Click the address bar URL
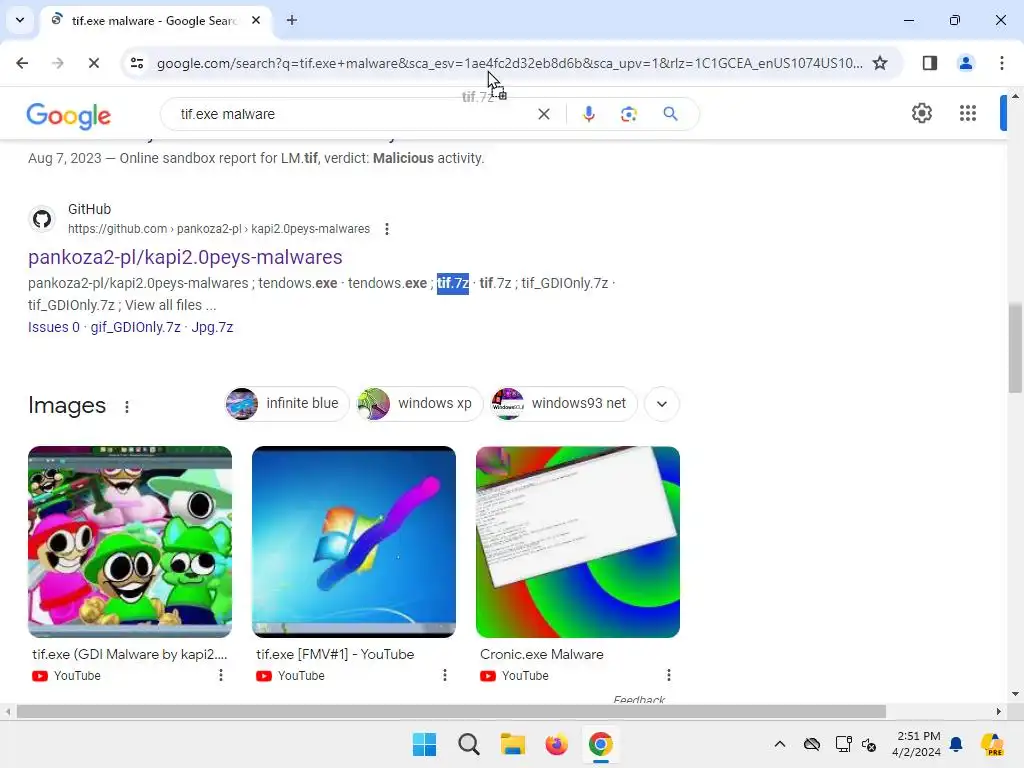 coord(509,63)
